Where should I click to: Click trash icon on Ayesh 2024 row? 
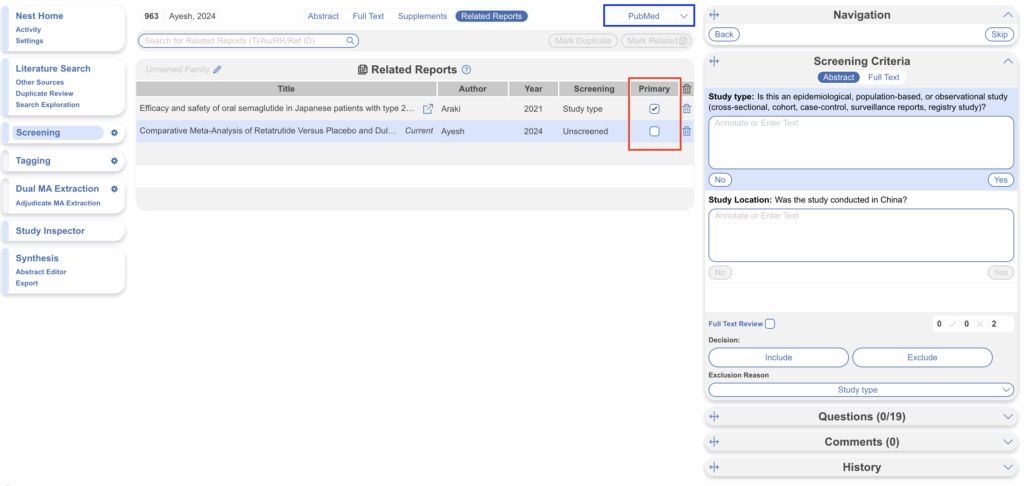pos(686,131)
